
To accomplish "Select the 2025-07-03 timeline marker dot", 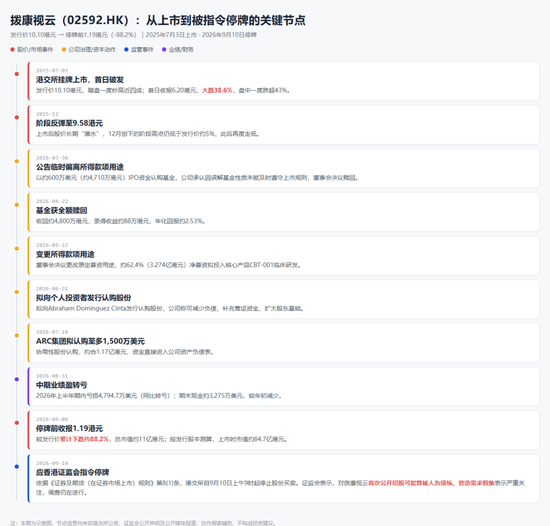I will pyautogui.click(x=16, y=74).
